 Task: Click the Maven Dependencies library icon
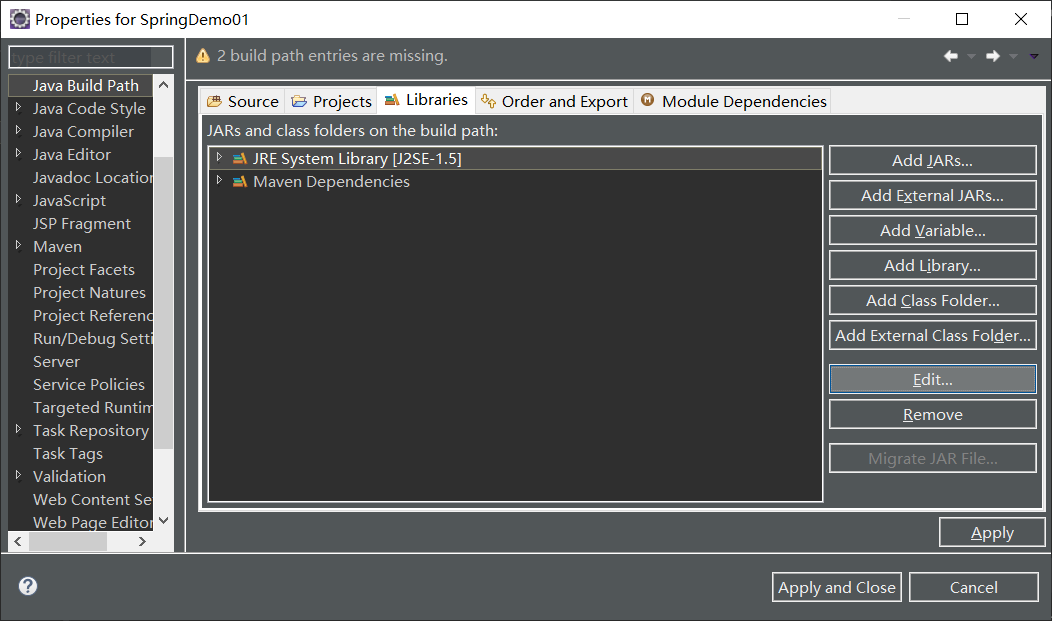[240, 182]
